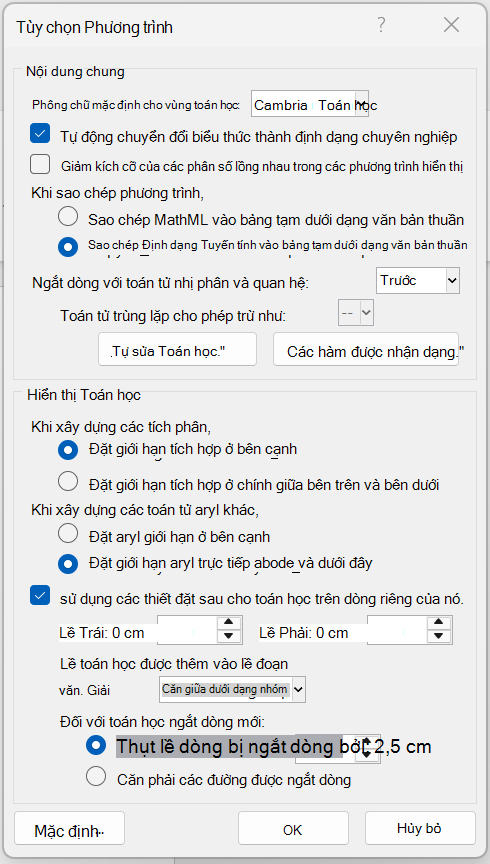Image resolution: width=490 pixels, height=864 pixels.
Task: Increase Lề Trái with up arrow
Action: pyautogui.click(x=229, y=623)
